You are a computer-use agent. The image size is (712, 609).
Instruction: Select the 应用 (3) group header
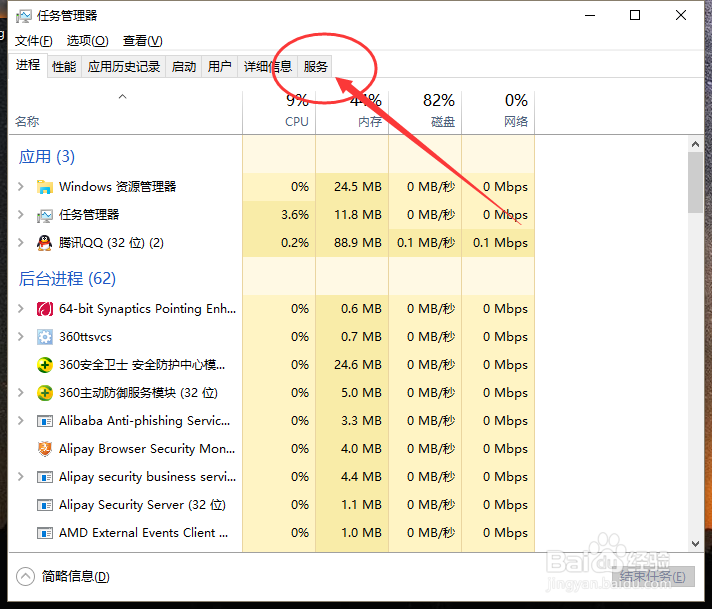coord(47,157)
